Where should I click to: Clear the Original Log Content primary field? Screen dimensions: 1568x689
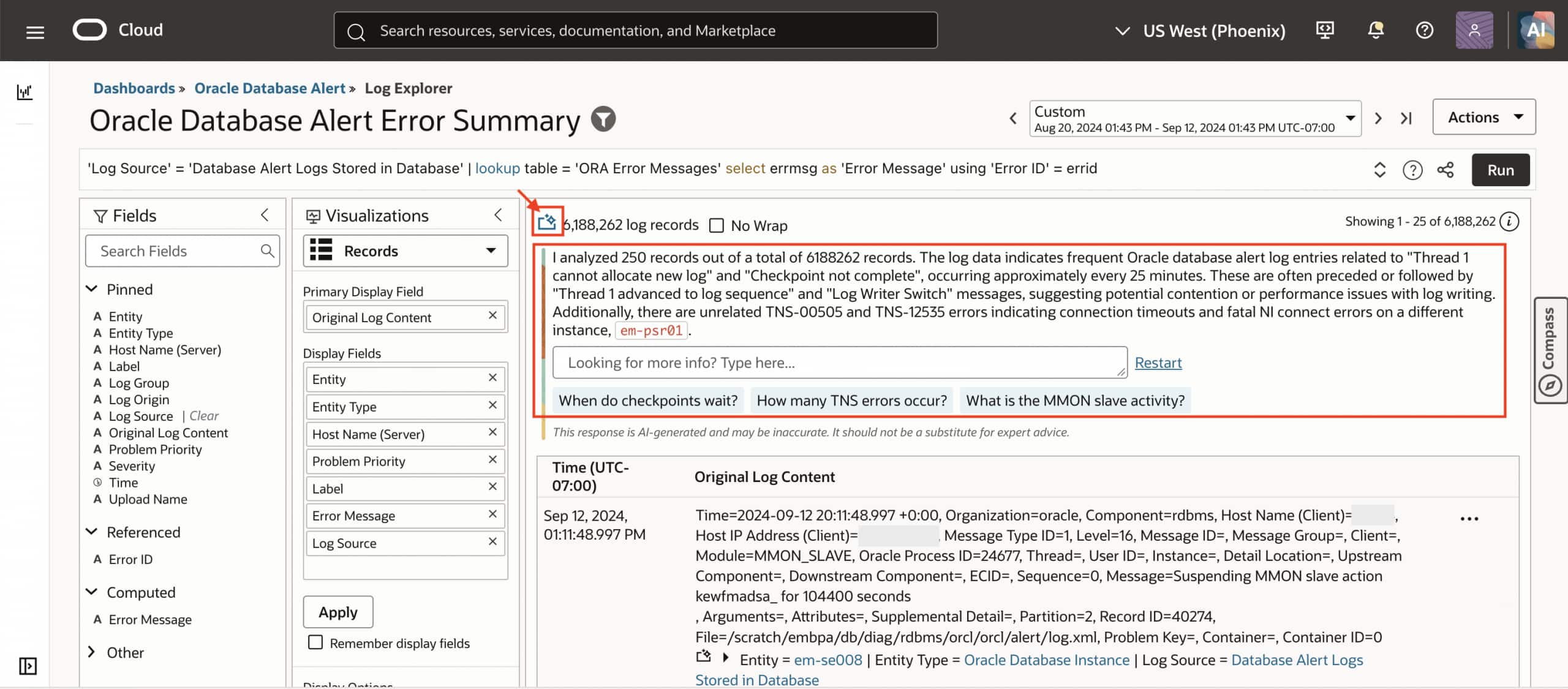tap(492, 315)
